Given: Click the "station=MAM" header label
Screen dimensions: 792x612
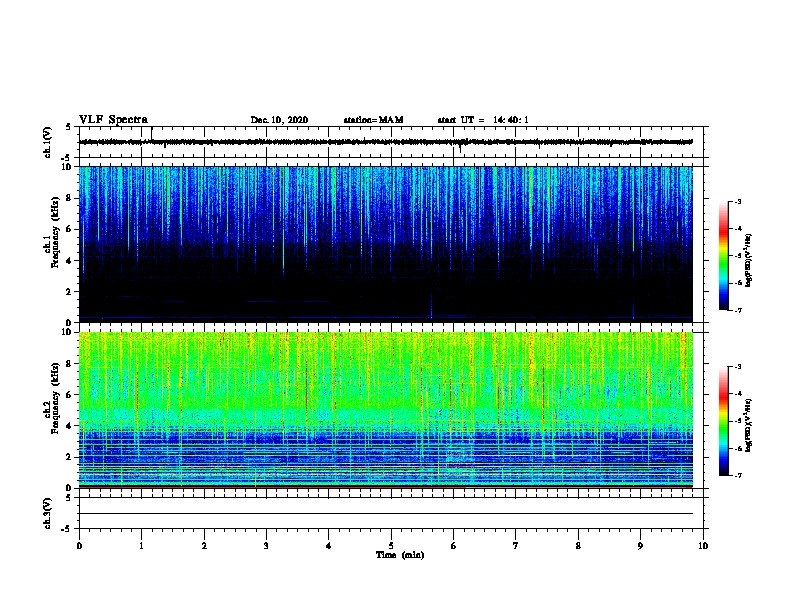Looking at the screenshot, I should coord(373,120).
